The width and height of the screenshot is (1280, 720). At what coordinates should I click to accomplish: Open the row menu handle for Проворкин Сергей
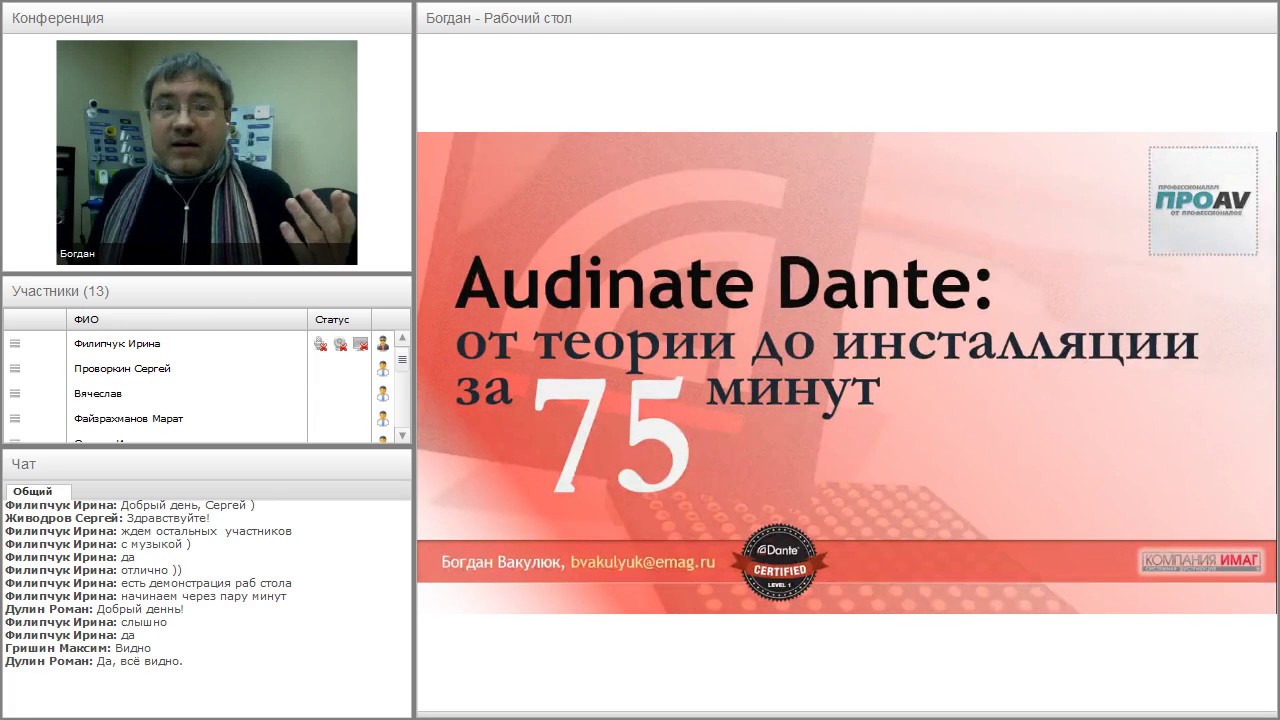pos(15,369)
